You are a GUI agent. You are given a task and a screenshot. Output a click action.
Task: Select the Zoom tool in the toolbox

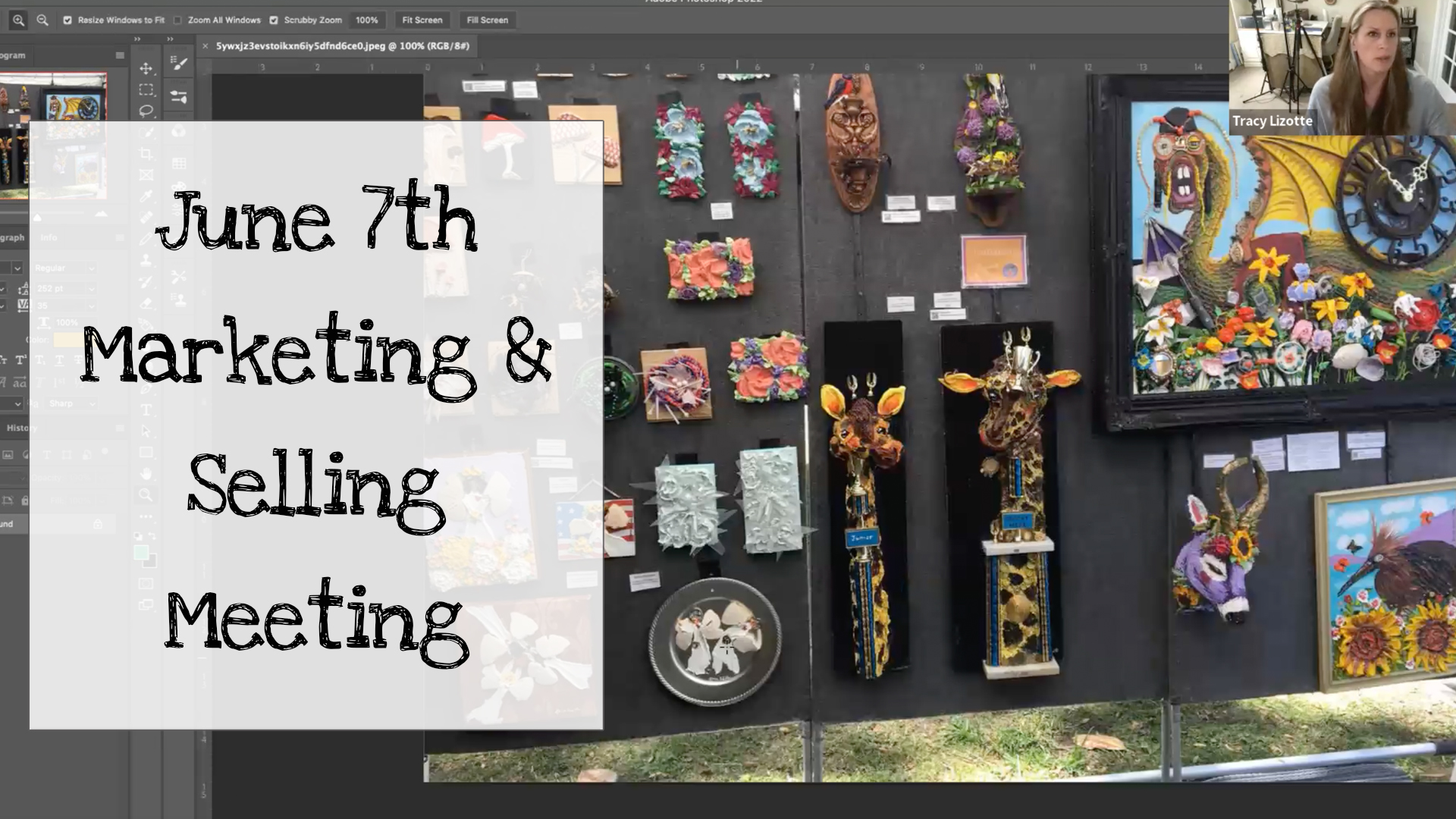(146, 495)
